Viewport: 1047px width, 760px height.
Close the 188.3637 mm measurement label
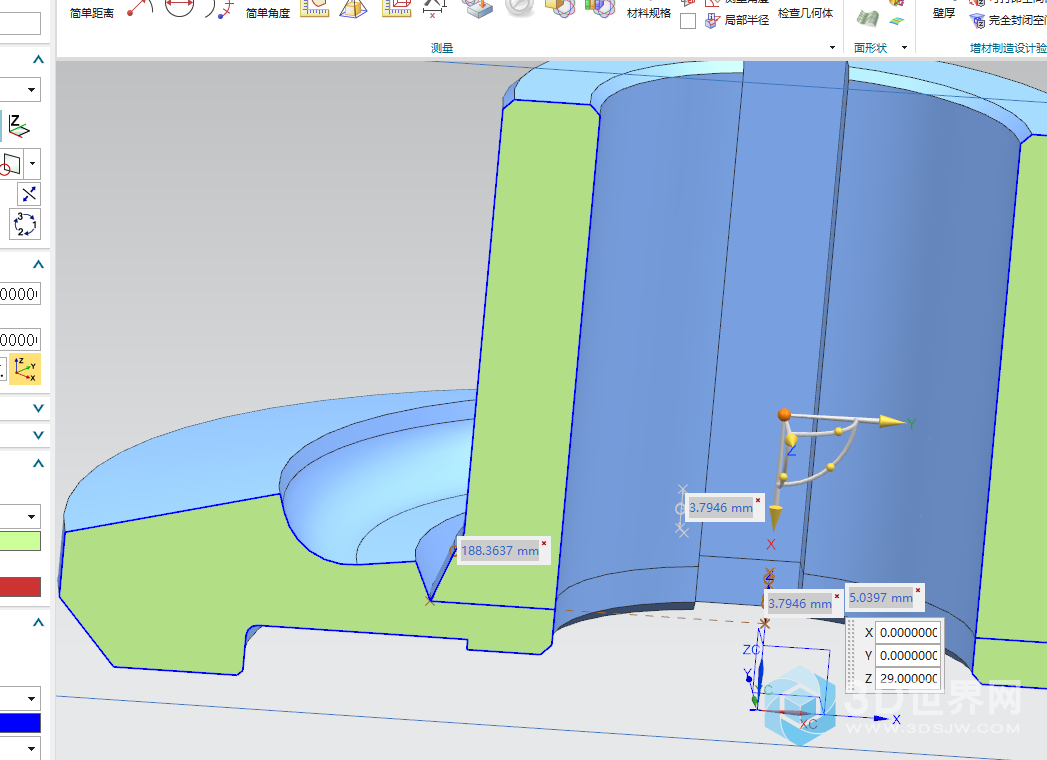click(x=544, y=543)
